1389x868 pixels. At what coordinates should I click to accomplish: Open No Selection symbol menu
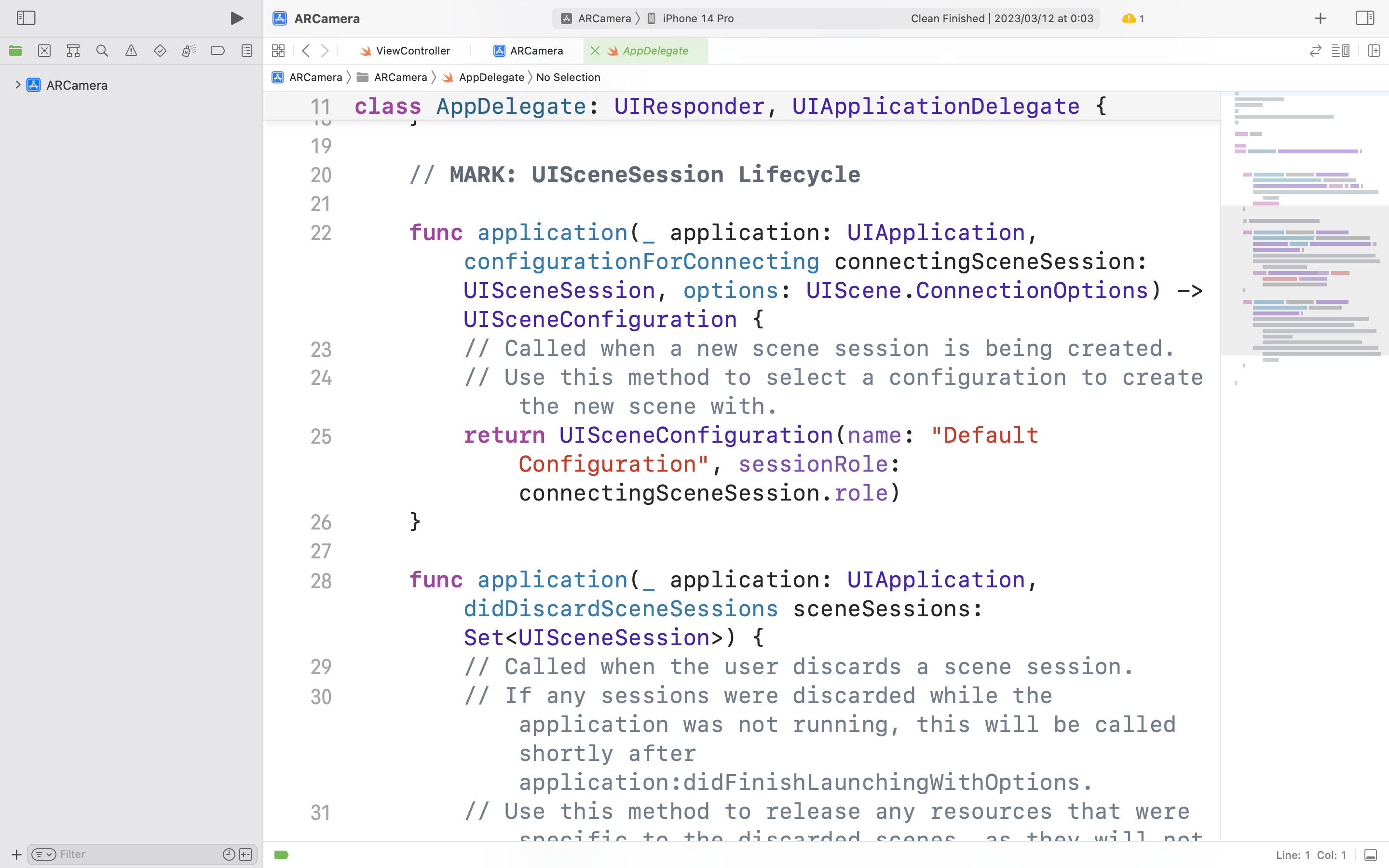568,77
